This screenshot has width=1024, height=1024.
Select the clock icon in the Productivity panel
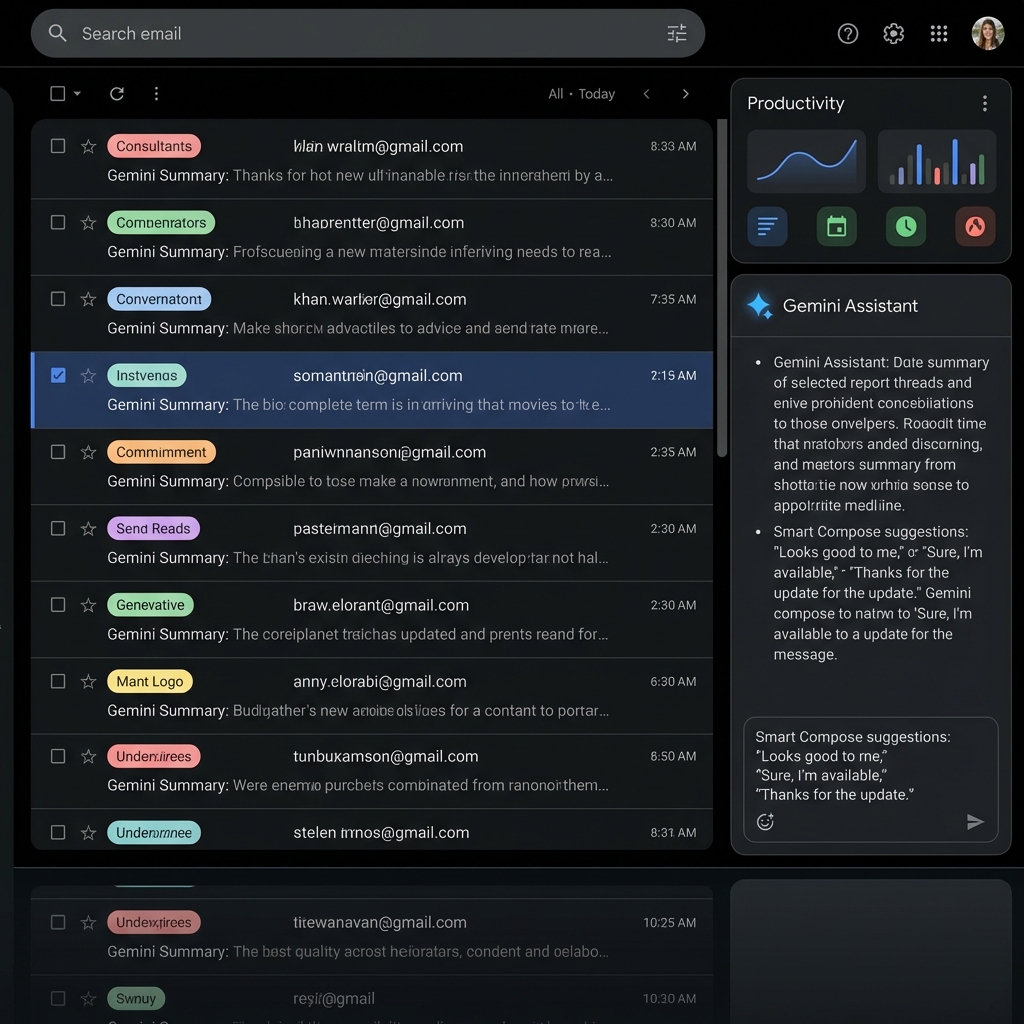coord(906,226)
